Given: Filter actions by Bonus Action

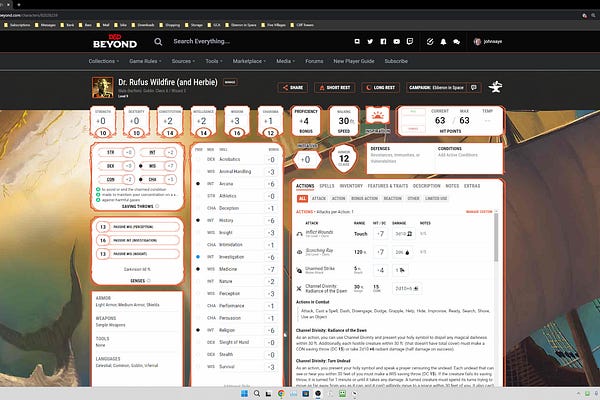Looking at the screenshot, I should (364, 199).
